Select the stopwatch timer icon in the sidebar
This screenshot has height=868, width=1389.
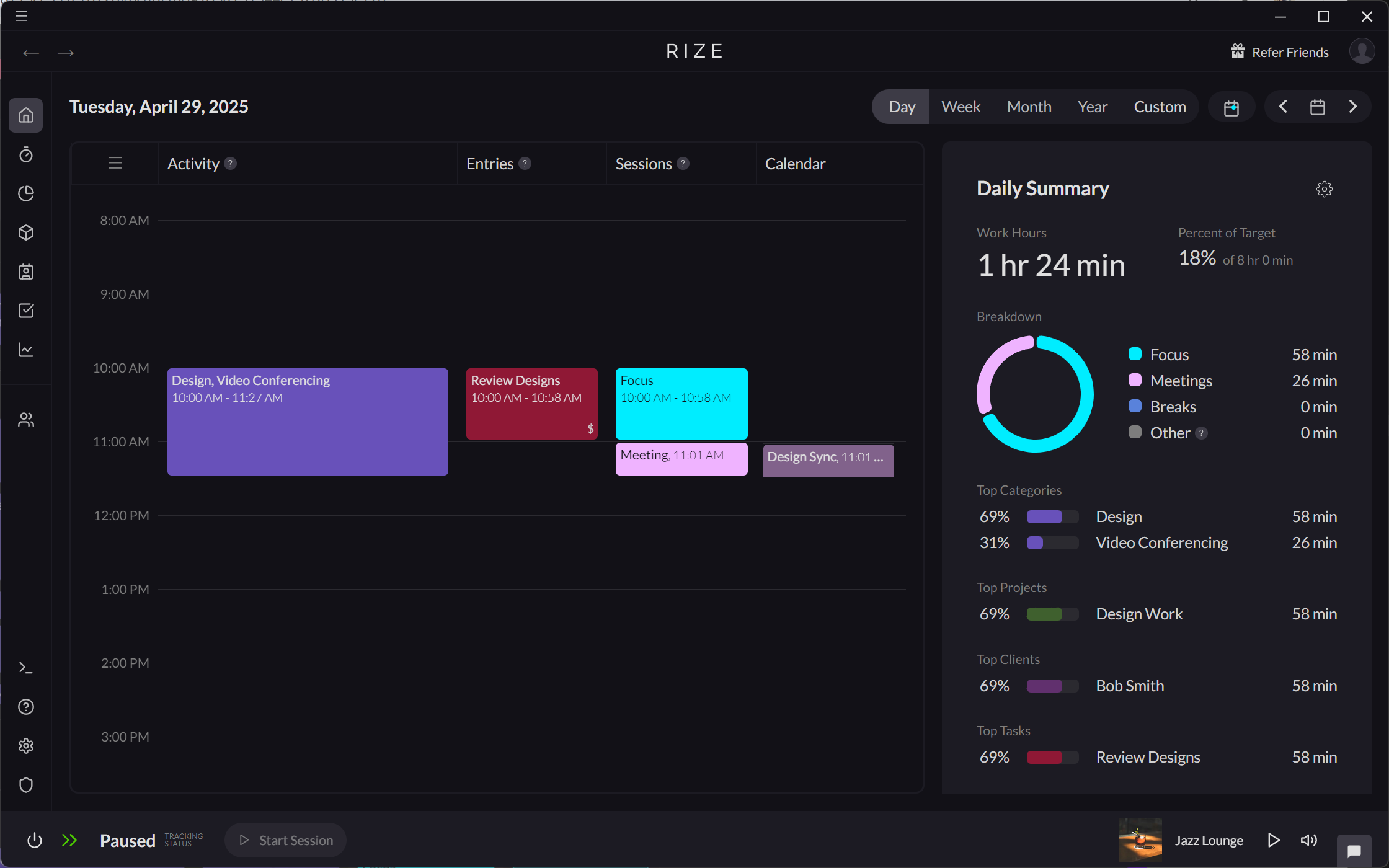(x=26, y=155)
